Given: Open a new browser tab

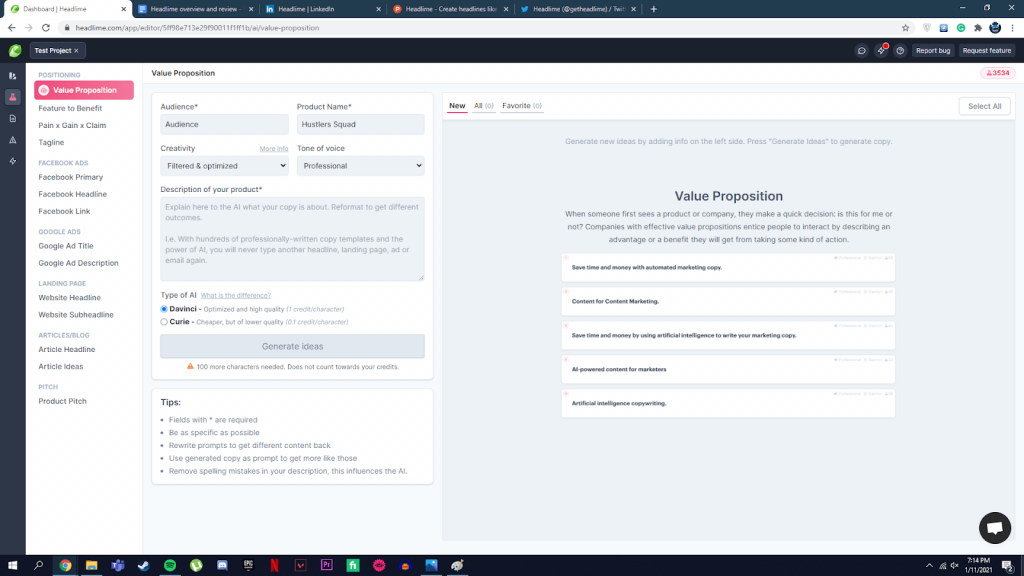Looking at the screenshot, I should (x=654, y=9).
